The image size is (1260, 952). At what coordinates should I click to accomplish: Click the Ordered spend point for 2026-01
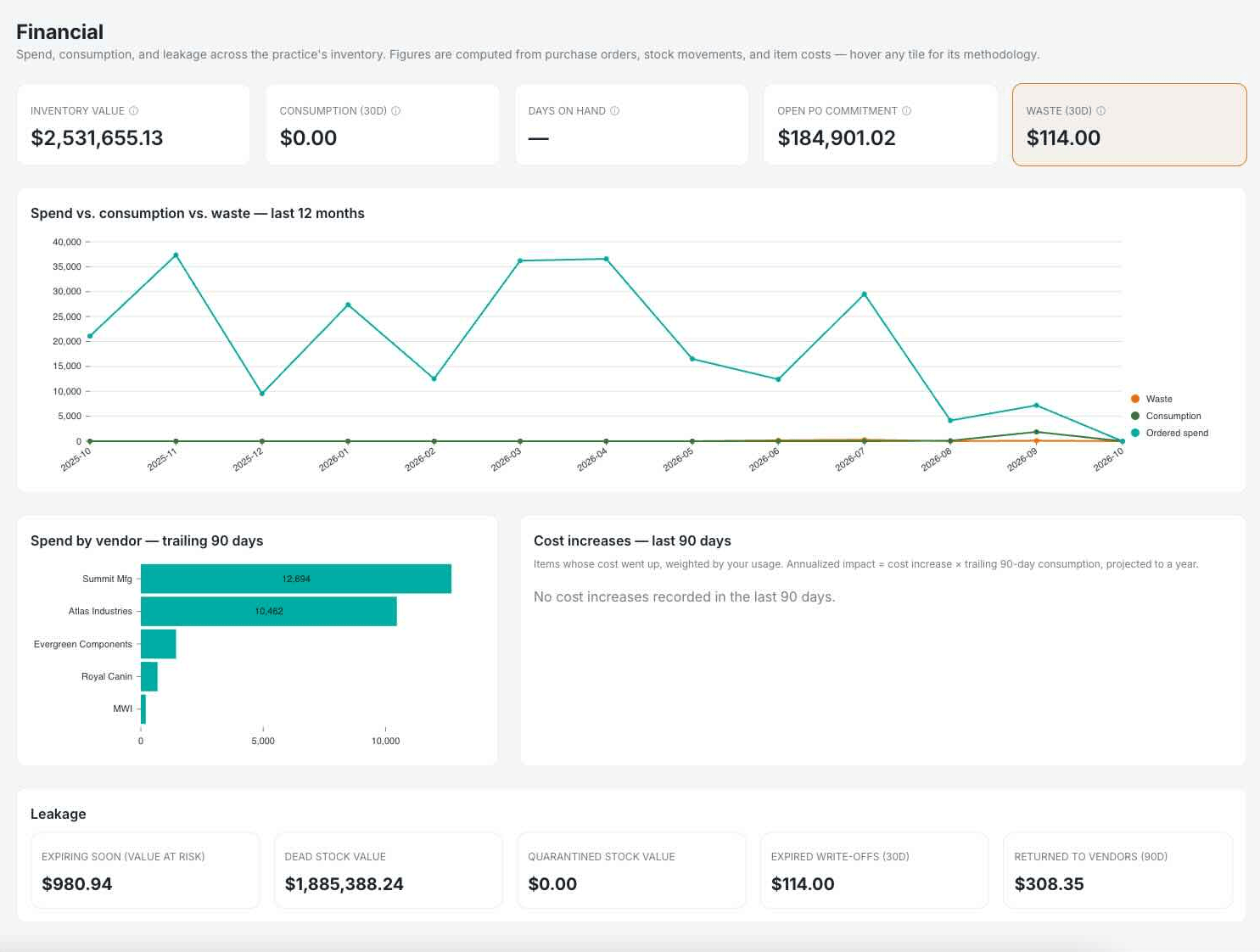pos(348,305)
